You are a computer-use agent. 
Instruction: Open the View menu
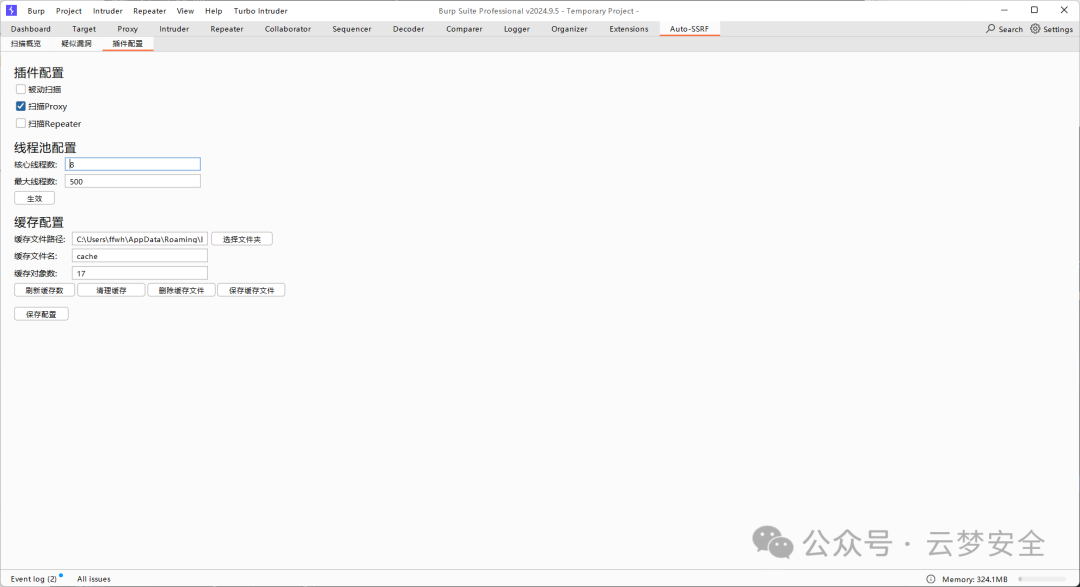coord(185,11)
